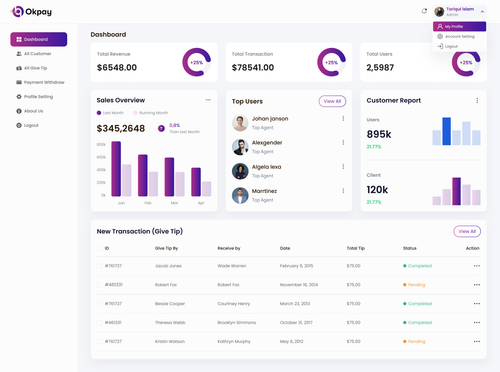
Task: Click View All in New Transaction
Action: [467, 231]
